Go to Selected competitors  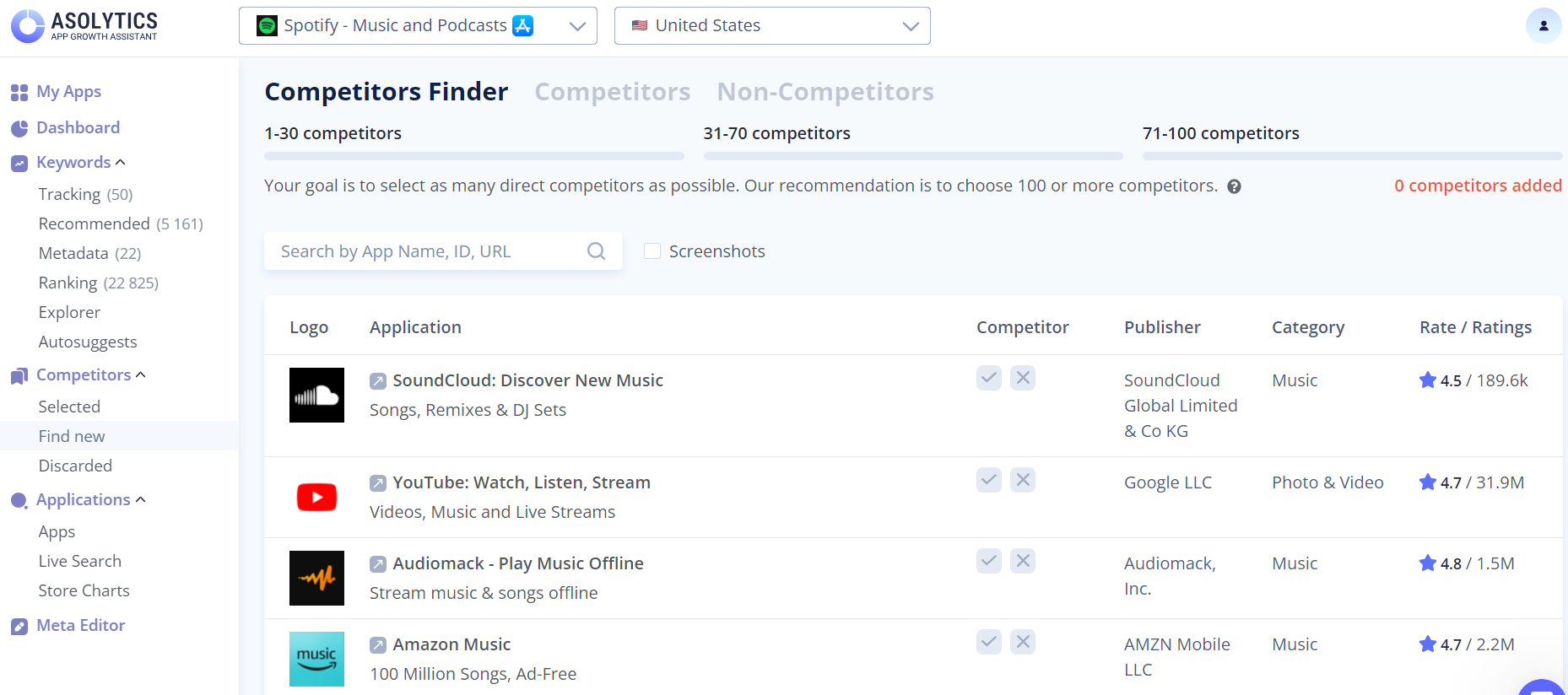point(69,407)
